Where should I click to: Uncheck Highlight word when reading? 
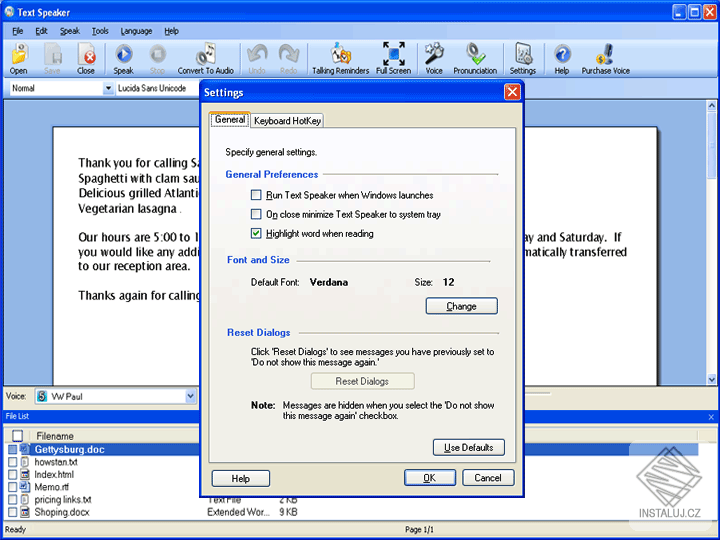click(256, 233)
